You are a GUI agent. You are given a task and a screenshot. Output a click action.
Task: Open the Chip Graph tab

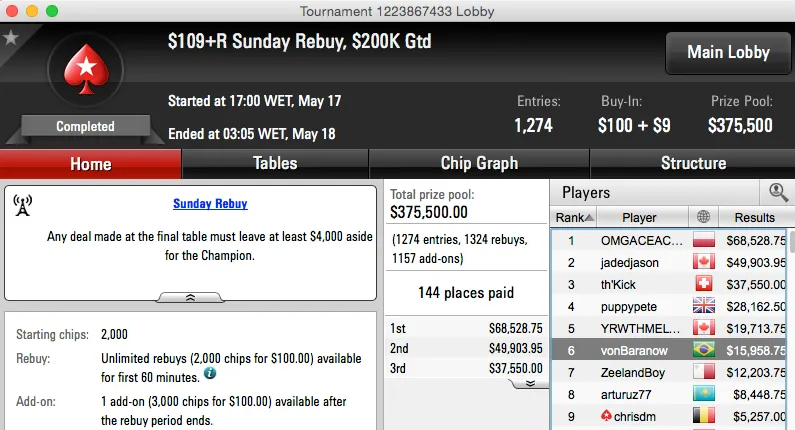(x=479, y=164)
